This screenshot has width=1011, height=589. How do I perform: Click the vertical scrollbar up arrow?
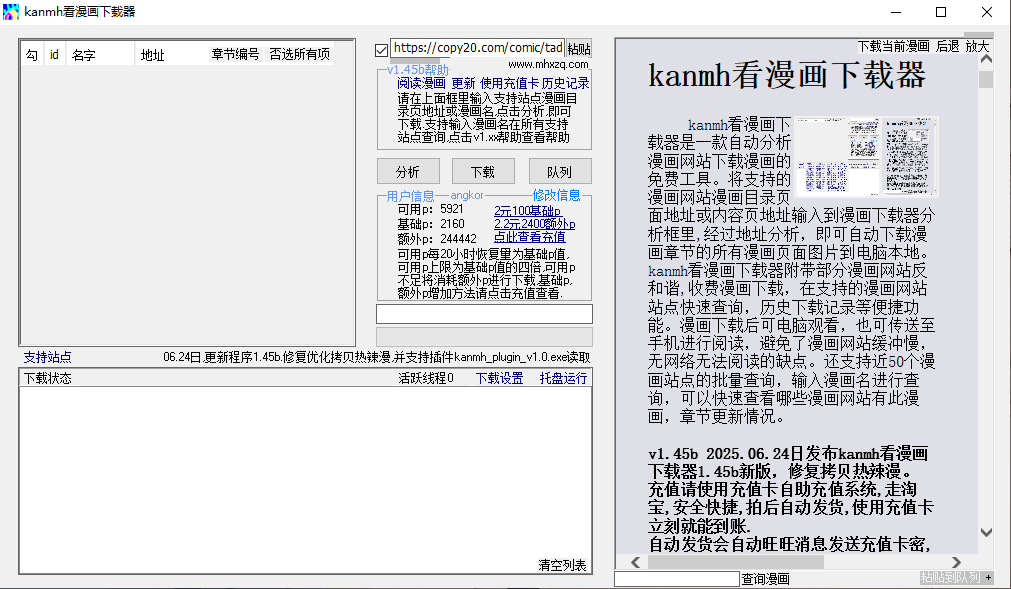(986, 62)
